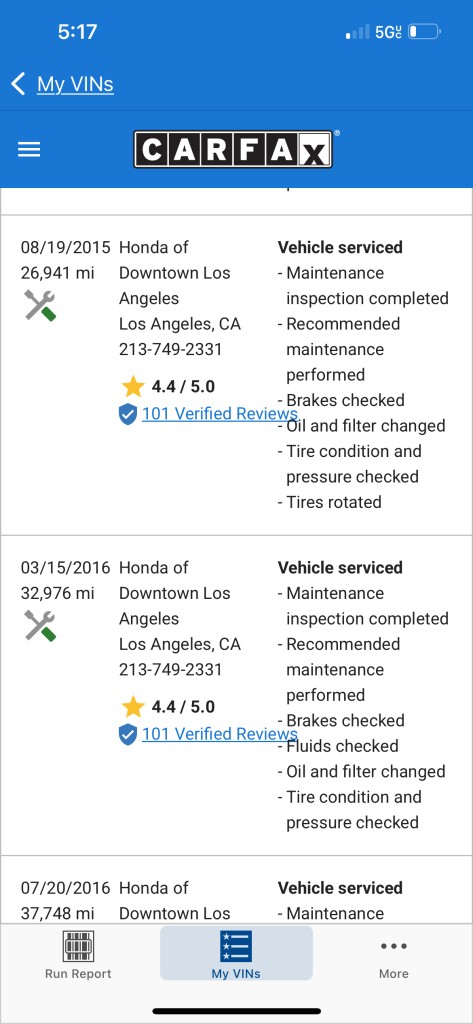Image resolution: width=473 pixels, height=1024 pixels.
Task: Open the hamburger menu icon
Action: tap(29, 150)
